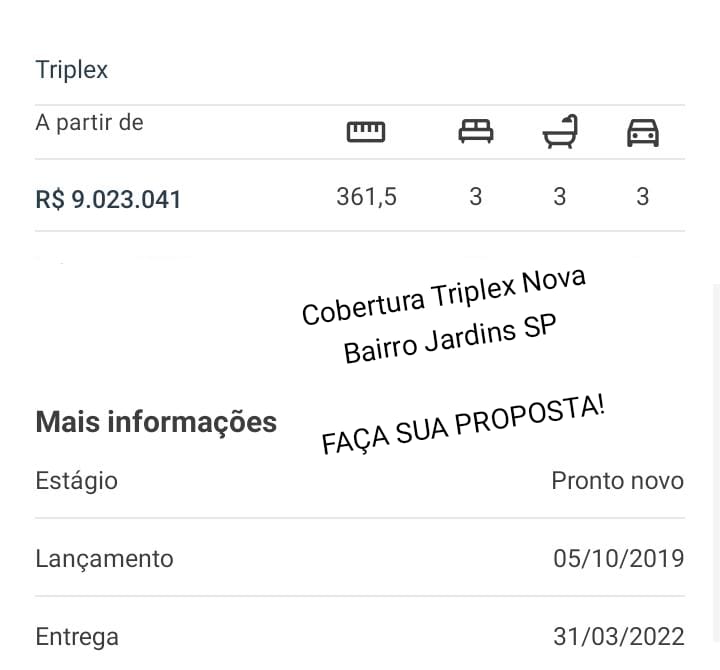Click the car parking spaces icon

coord(643,133)
